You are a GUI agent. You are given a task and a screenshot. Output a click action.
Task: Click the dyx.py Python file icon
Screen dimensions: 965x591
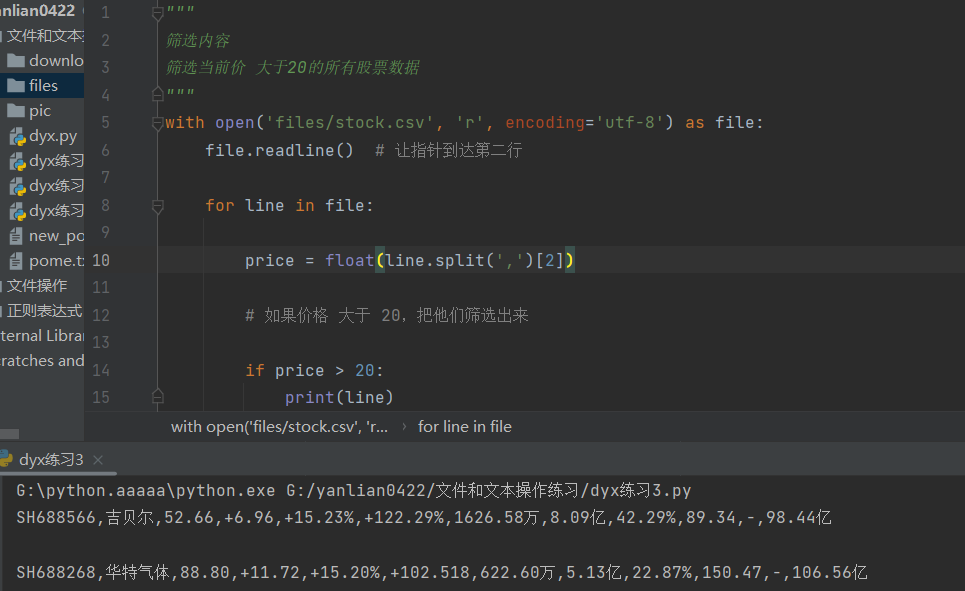(x=17, y=137)
